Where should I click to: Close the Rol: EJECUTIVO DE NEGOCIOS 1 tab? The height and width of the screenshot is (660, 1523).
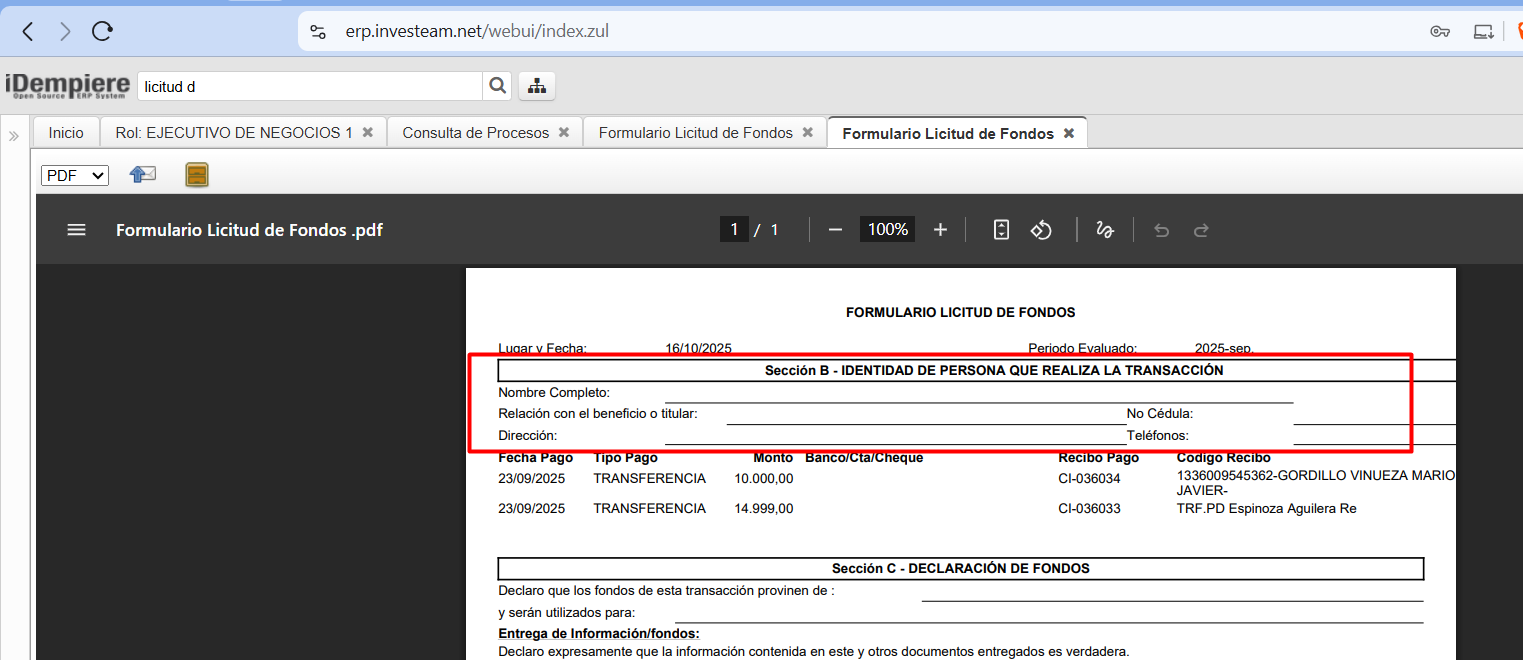pyautogui.click(x=368, y=132)
